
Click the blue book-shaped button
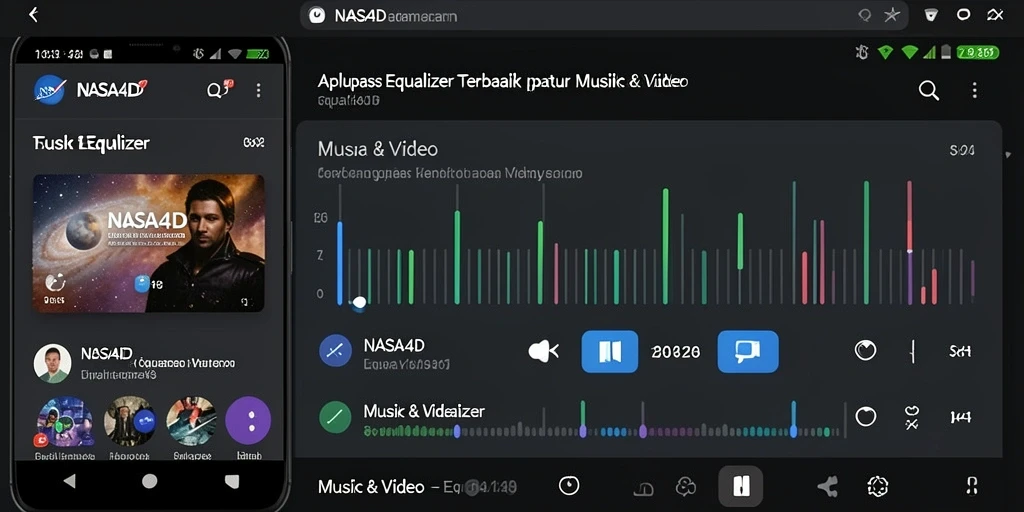(x=610, y=351)
